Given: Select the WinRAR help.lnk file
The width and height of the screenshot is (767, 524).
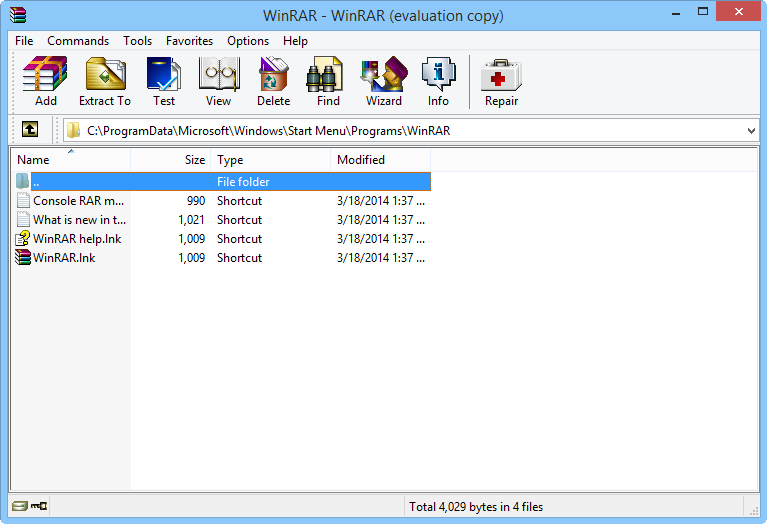Looking at the screenshot, I should 76,239.
